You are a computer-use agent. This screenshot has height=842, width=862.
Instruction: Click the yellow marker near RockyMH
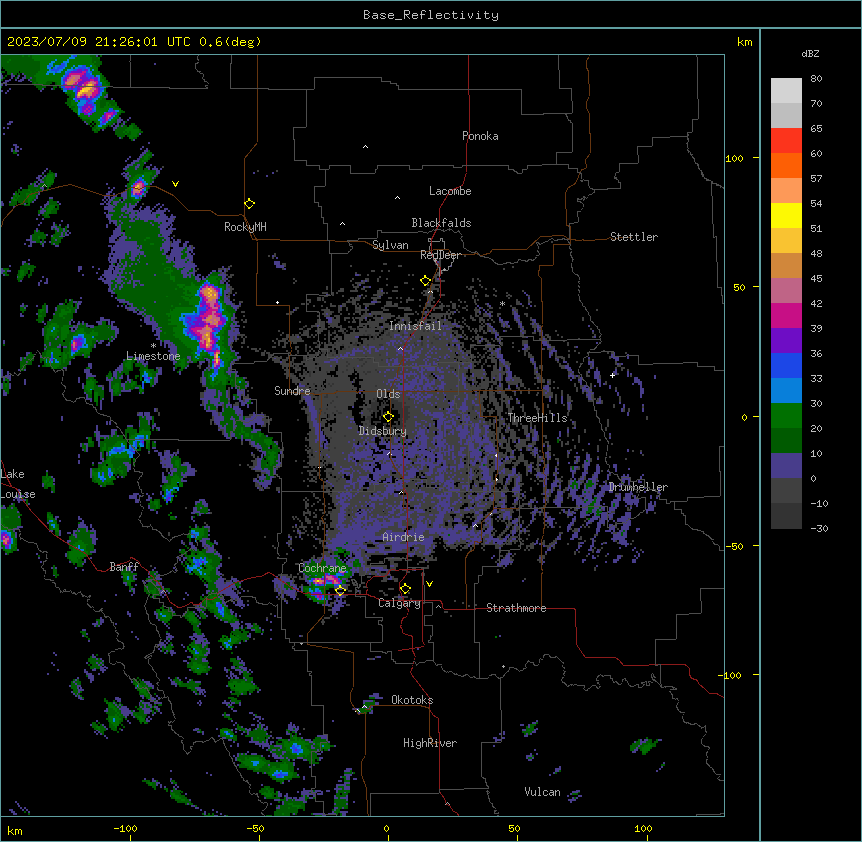[249, 204]
